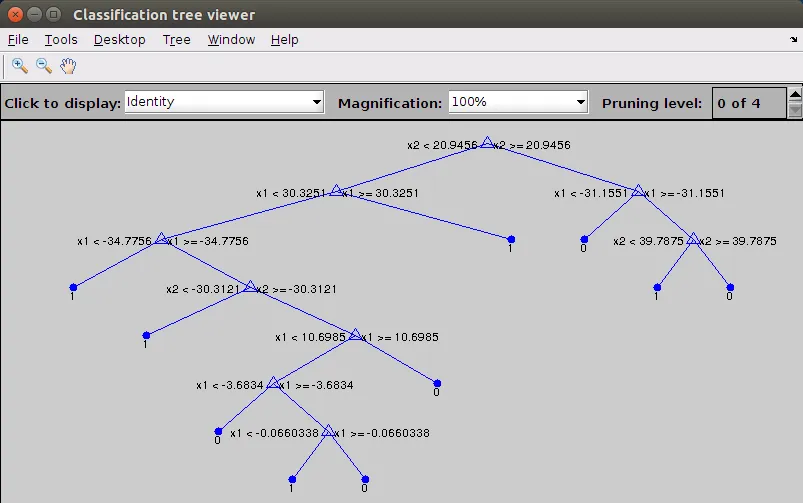Click leaf 0 under x1 < -3.6834
This screenshot has height=503, width=803.
pos(219,431)
